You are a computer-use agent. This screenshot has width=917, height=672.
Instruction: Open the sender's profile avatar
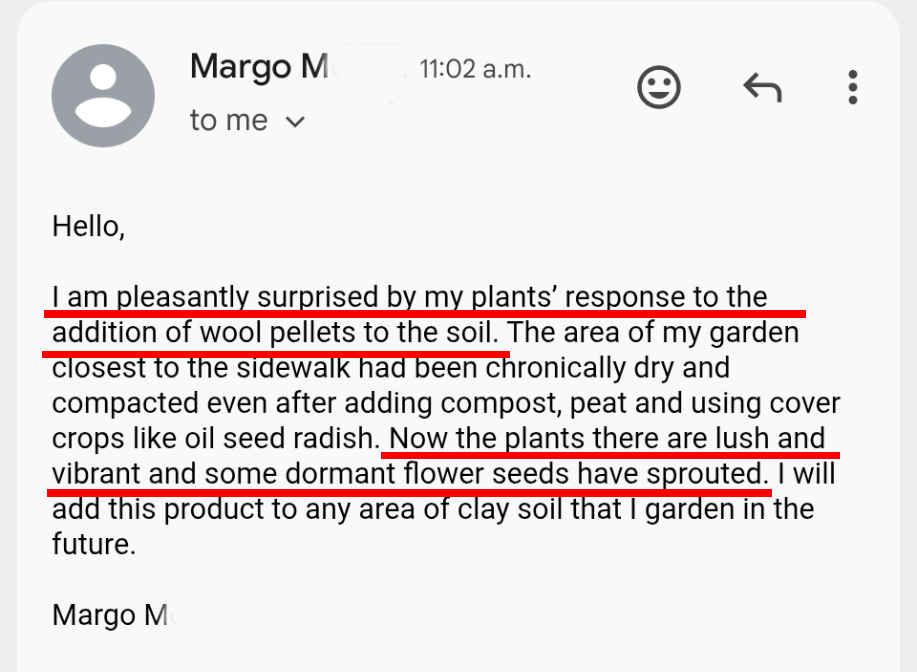103,95
